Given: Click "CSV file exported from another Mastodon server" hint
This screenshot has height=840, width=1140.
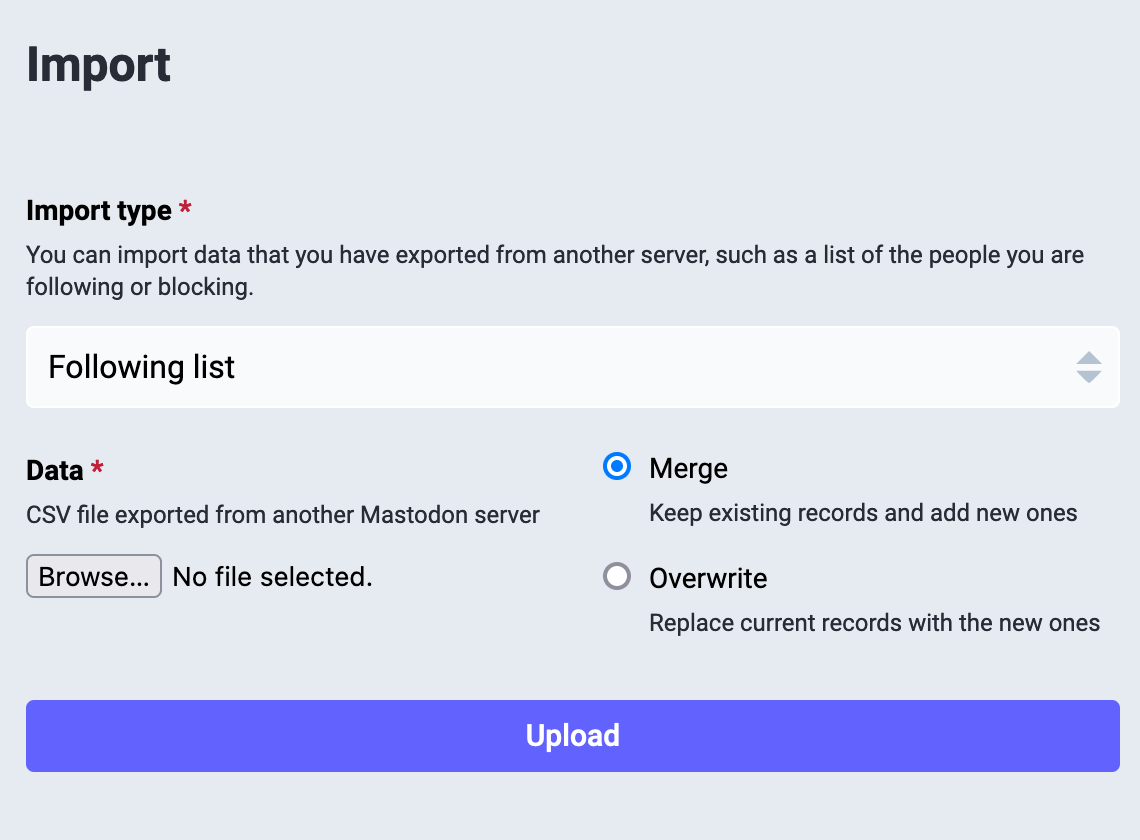Looking at the screenshot, I should [x=283, y=515].
